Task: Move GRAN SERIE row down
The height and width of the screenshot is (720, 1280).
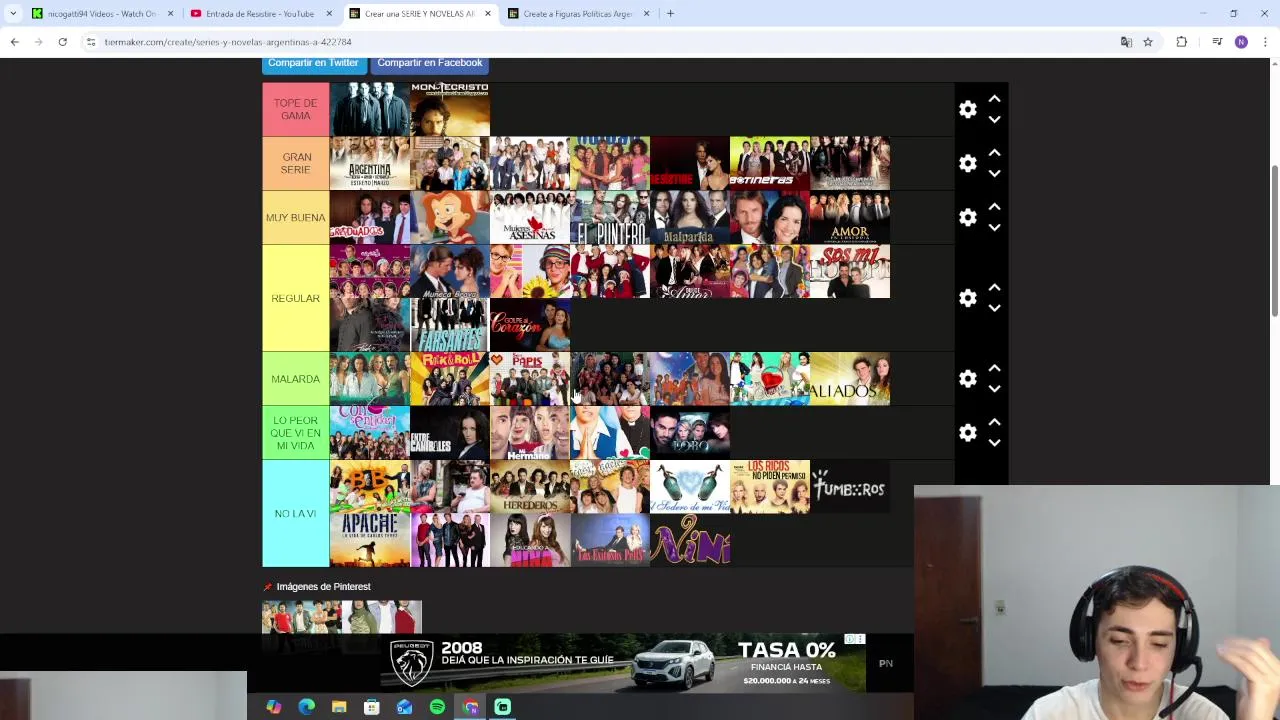Action: coord(994,173)
